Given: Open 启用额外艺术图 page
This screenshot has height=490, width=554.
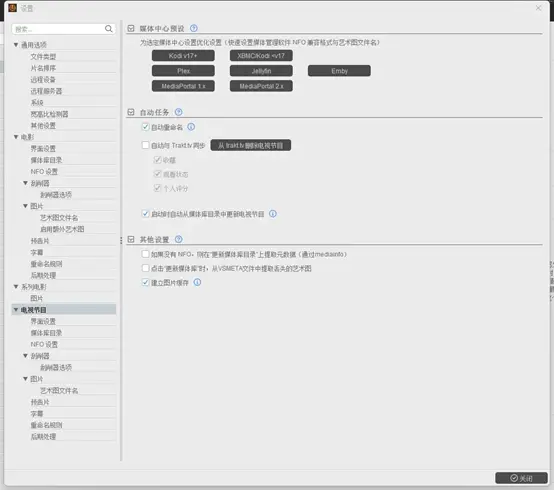Looking at the screenshot, I should (62, 229).
